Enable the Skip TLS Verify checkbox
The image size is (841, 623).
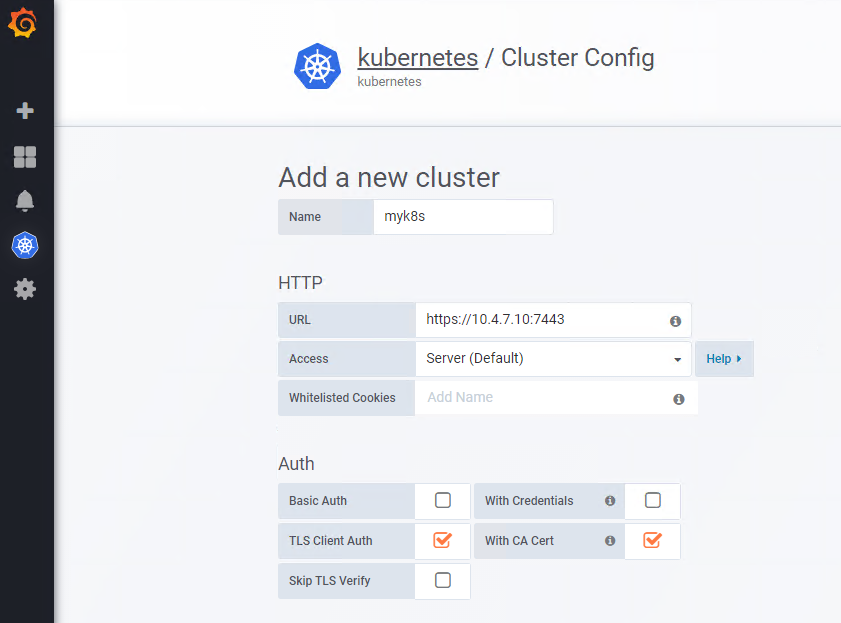tap(442, 580)
